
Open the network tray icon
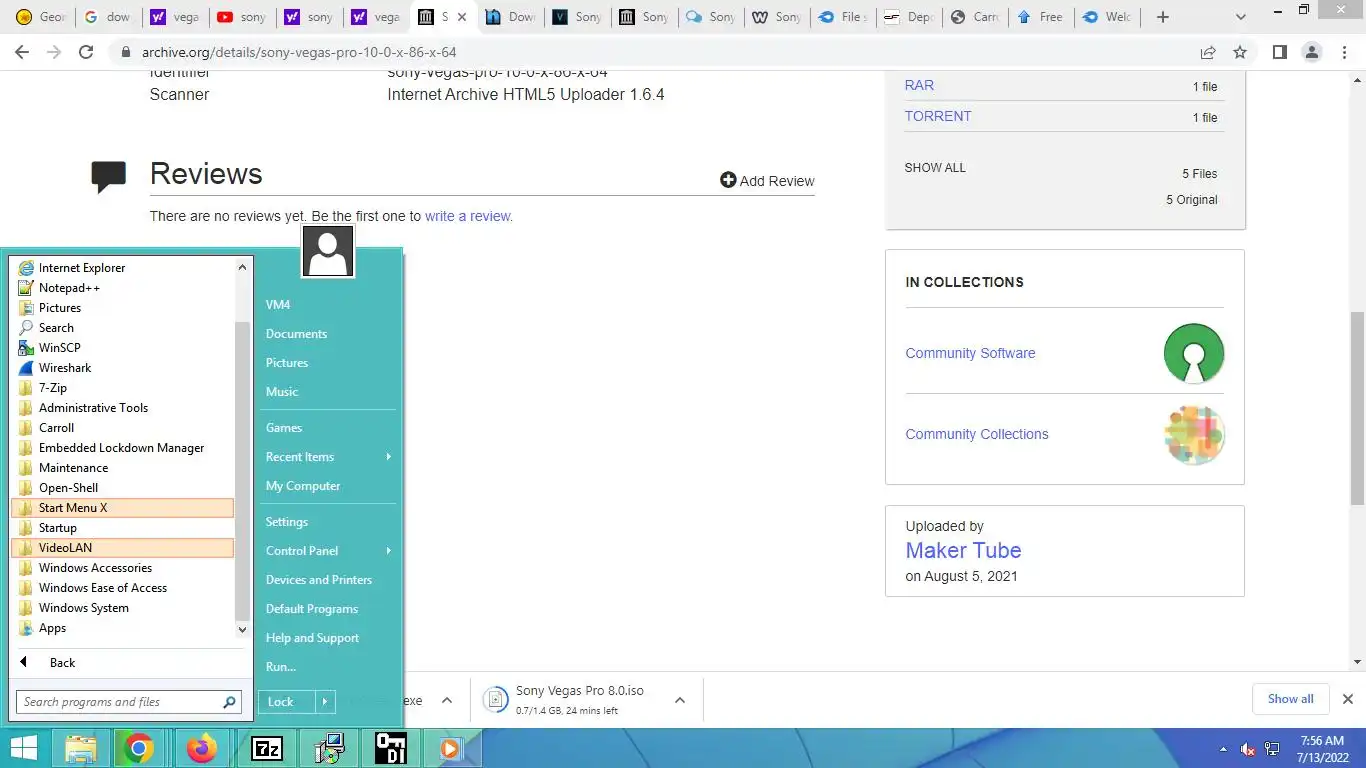[1272, 749]
